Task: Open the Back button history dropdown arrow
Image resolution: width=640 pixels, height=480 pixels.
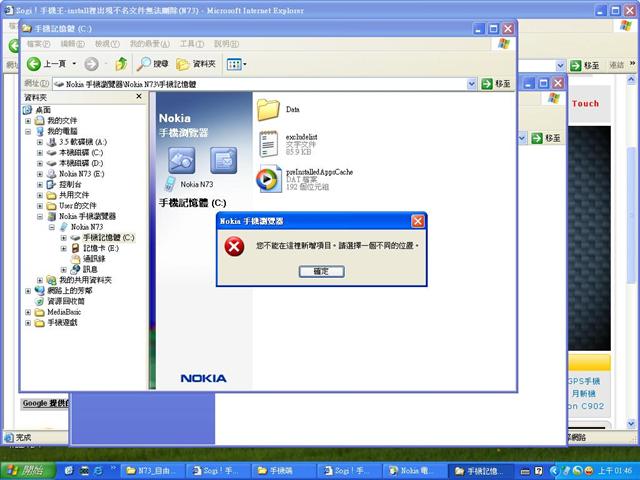Action: click(74, 64)
